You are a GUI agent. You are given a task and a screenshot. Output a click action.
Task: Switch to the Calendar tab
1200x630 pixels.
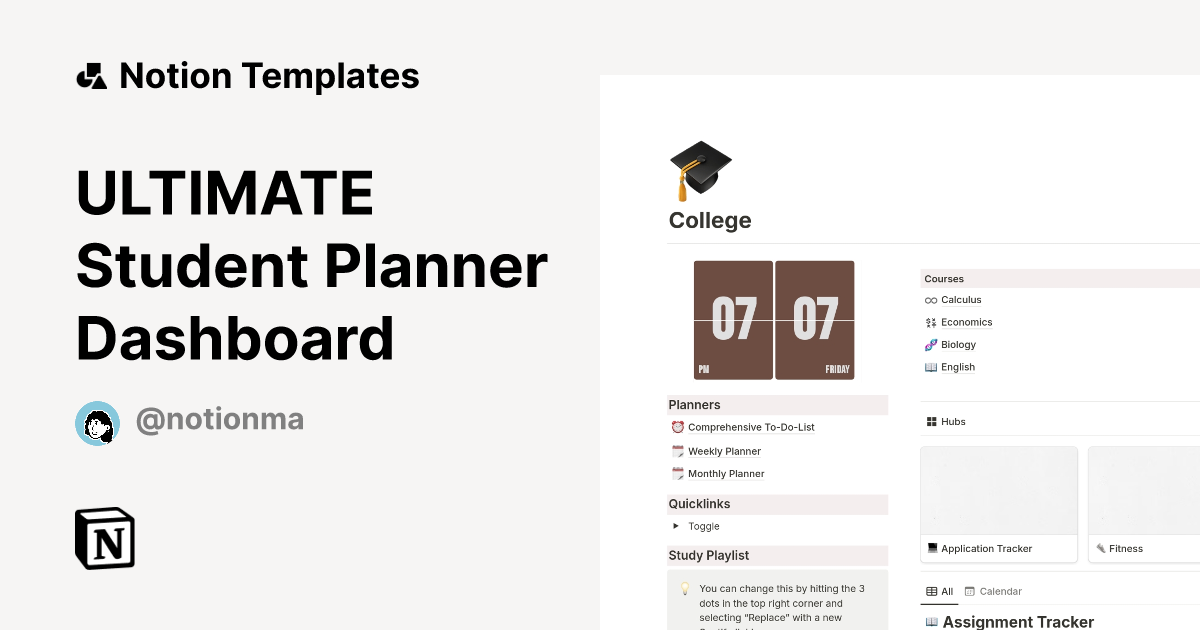point(993,591)
